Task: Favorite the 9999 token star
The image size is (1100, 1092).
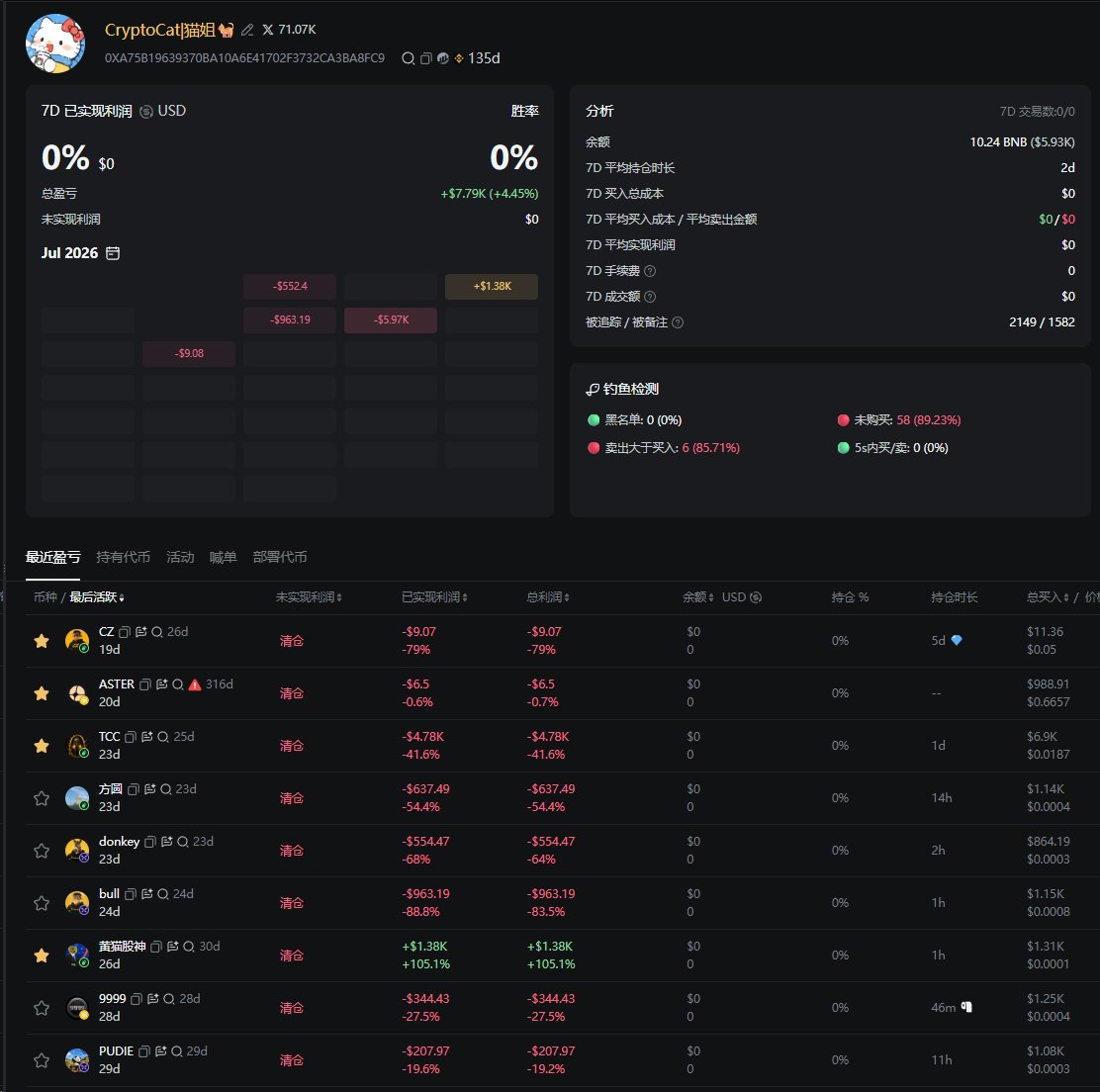Action: click(42, 1009)
